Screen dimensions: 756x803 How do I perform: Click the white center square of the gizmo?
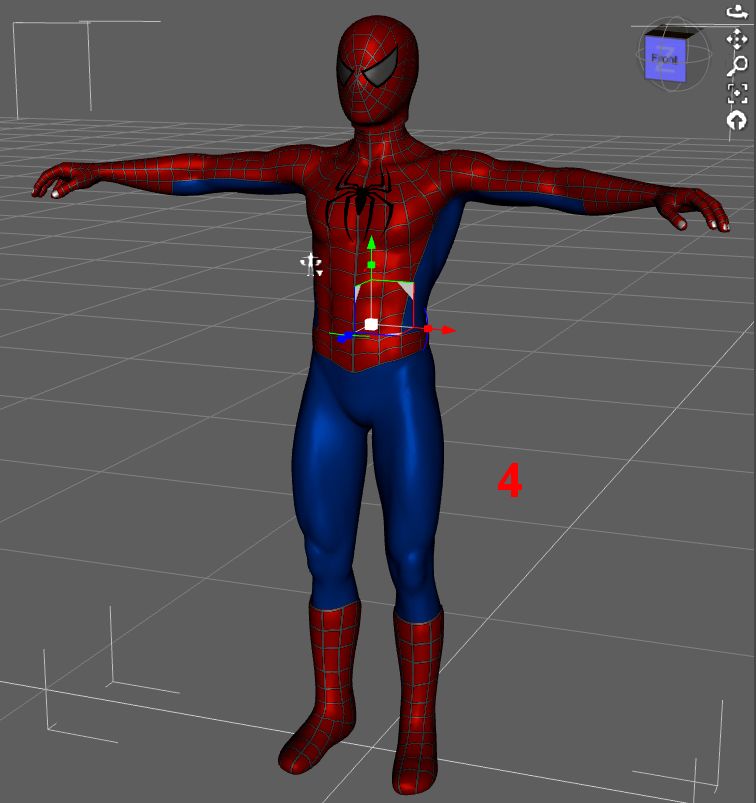coord(371,324)
